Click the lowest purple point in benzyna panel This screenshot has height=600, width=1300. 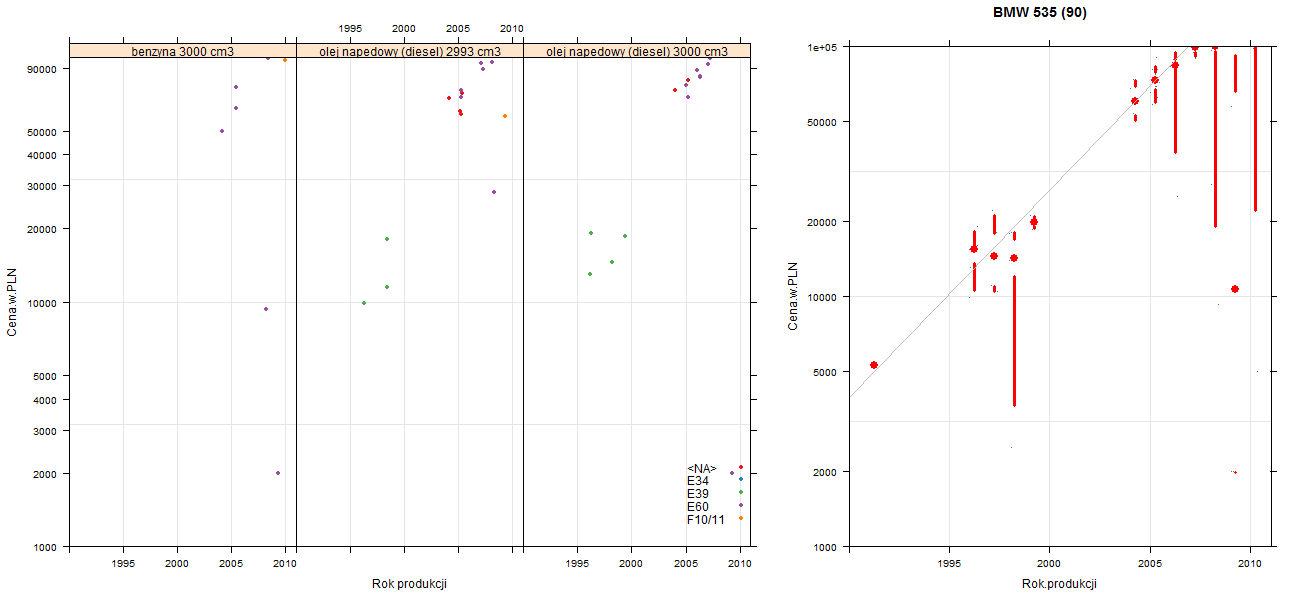(x=277, y=473)
